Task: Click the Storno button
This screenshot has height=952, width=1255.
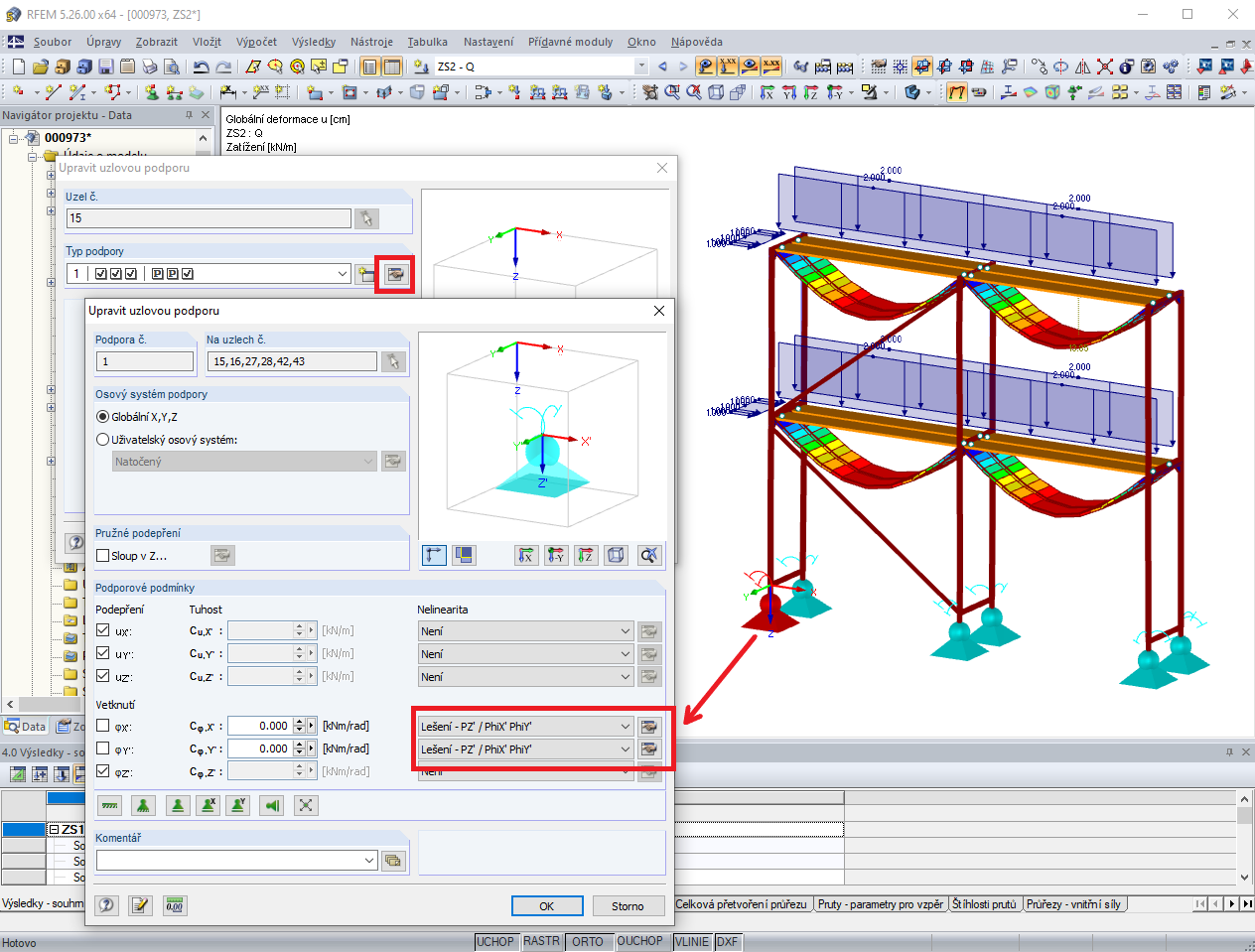Action: coord(627,906)
